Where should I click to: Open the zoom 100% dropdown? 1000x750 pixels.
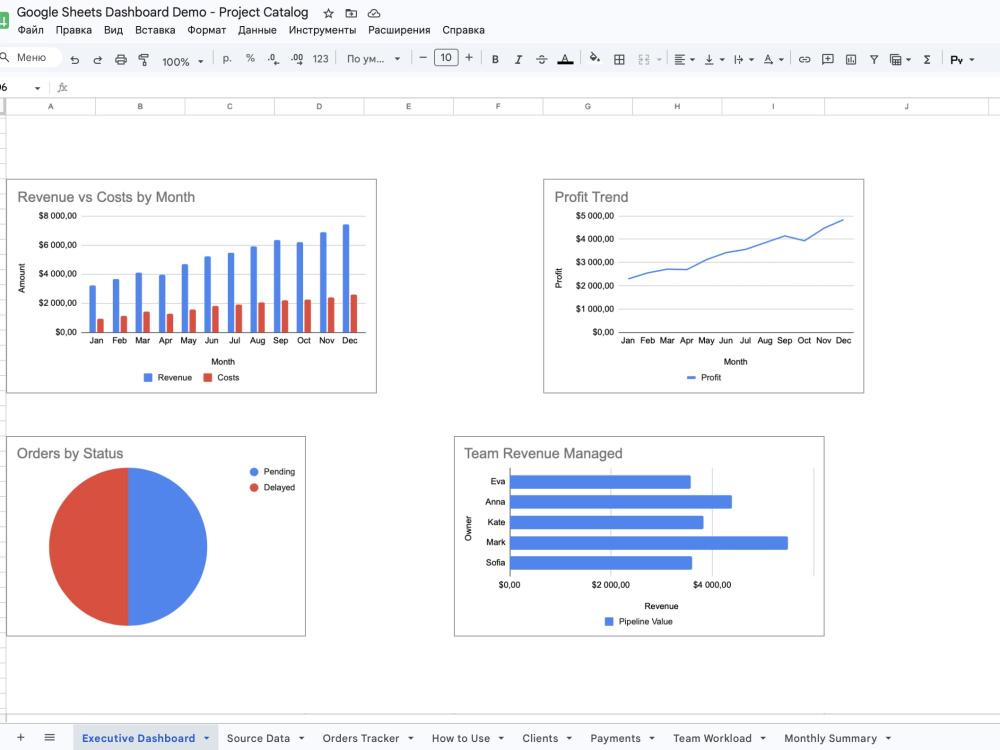182,61
